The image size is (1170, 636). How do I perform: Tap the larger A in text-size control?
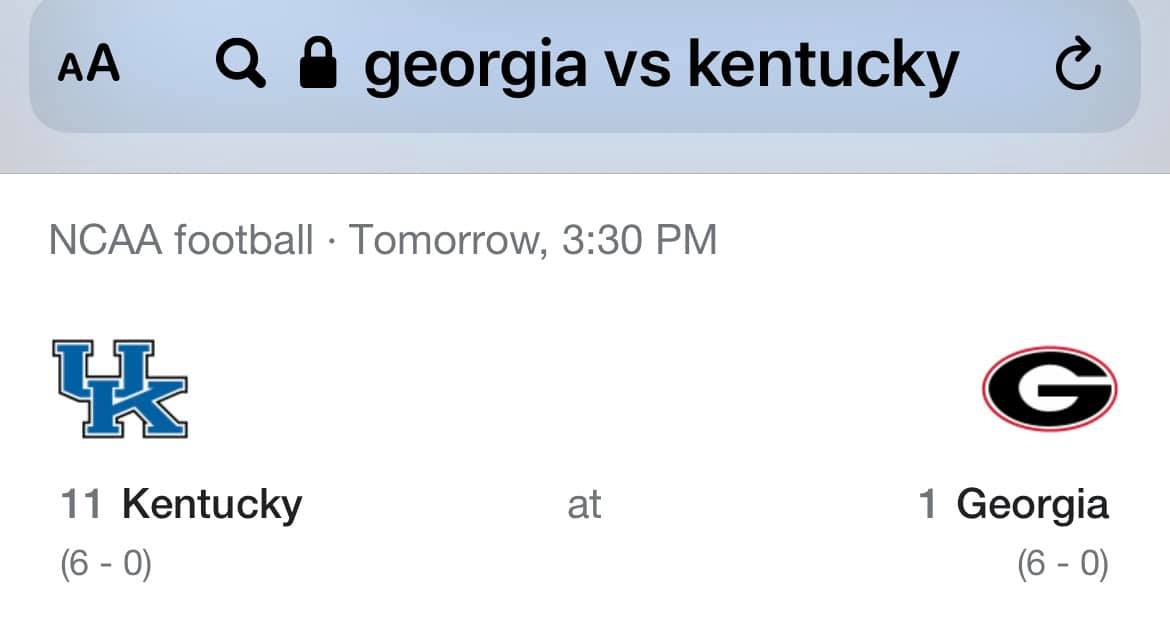click(x=103, y=64)
